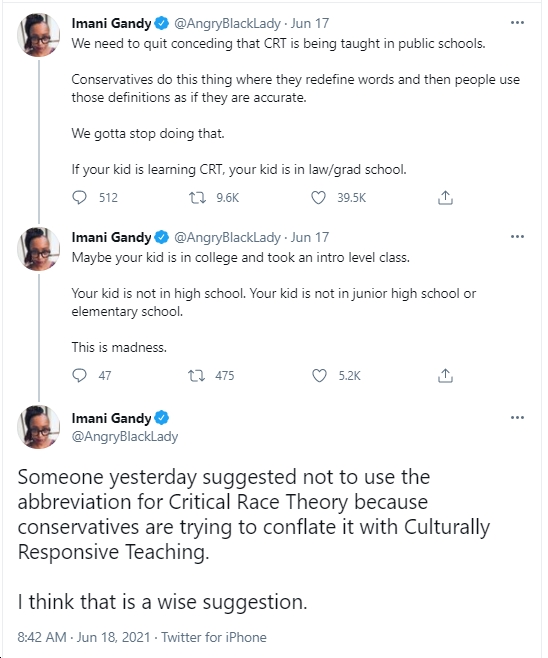Screen dimensions: 548x658
Task: Share the first tweet about CRT
Action: [445, 197]
